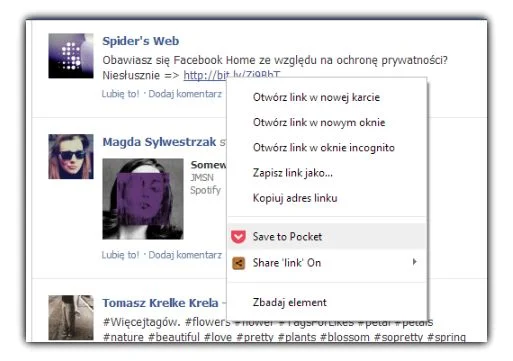Choose Otwórz link w nowym oknie

click(327, 122)
